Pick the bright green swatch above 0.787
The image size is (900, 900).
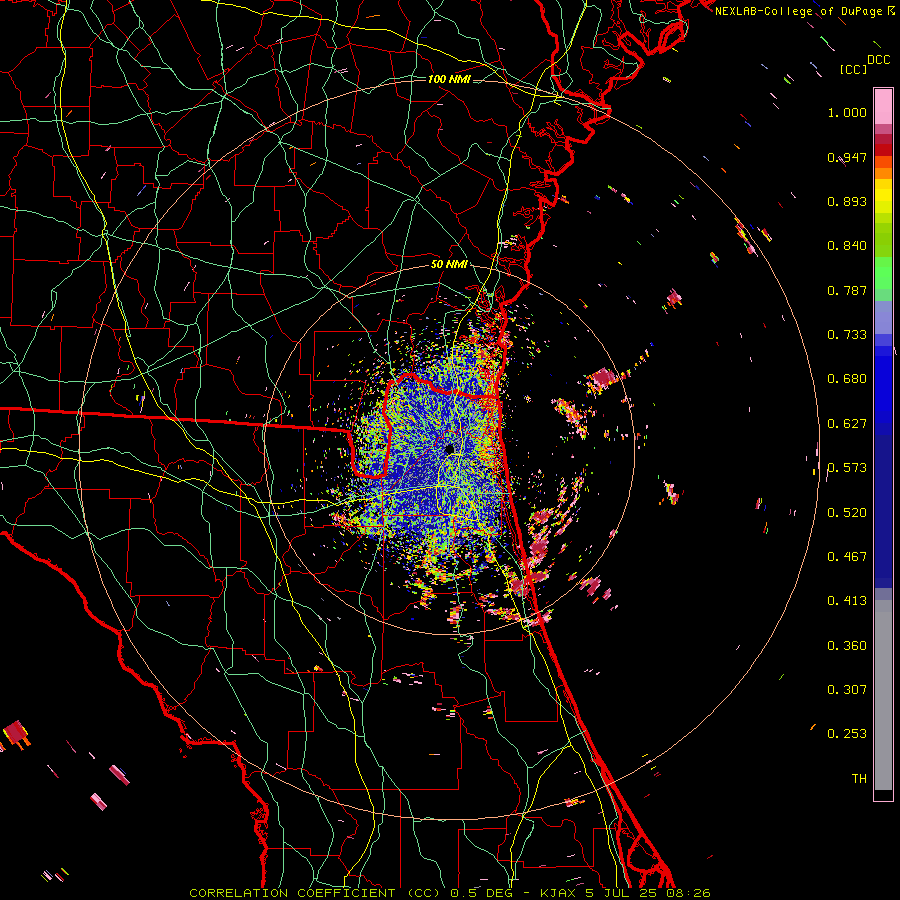tap(883, 273)
